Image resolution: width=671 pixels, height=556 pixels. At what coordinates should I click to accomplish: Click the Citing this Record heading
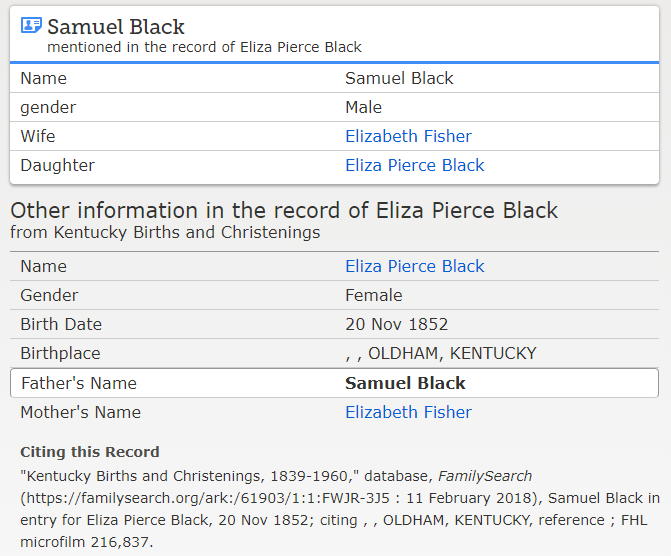(x=89, y=452)
